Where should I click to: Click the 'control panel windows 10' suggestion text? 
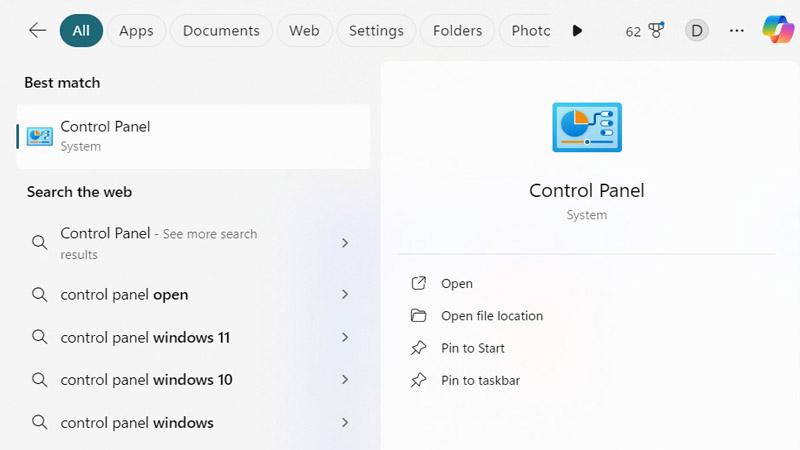146,380
